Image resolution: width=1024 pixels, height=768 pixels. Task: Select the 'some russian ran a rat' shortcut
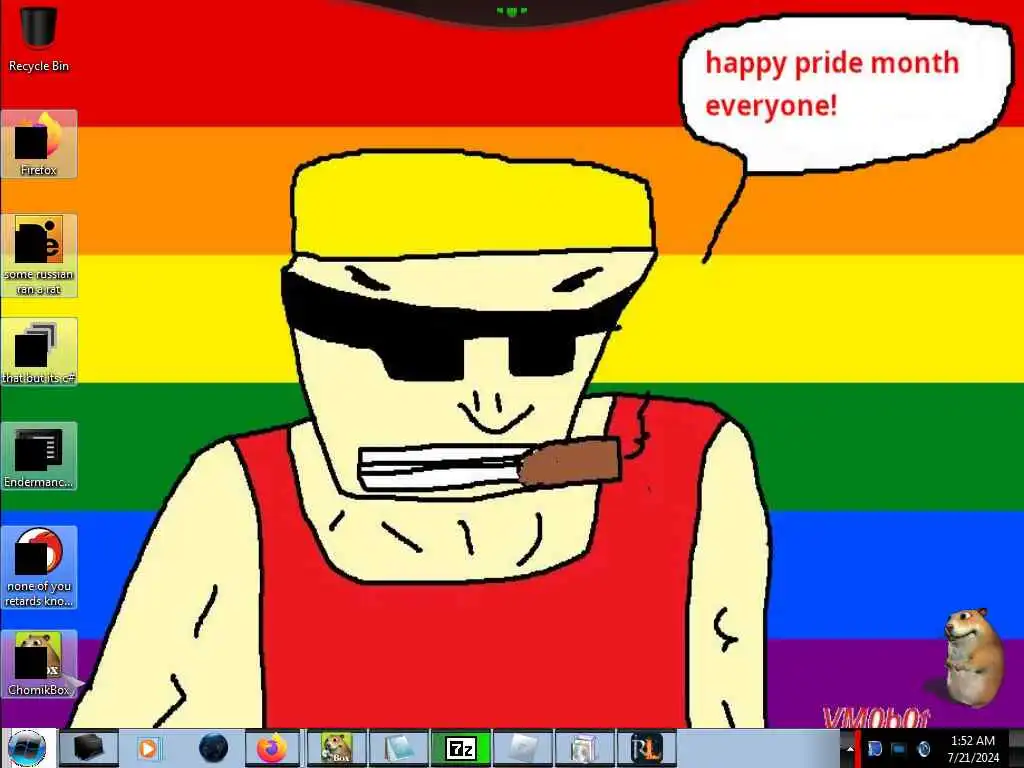click(39, 255)
